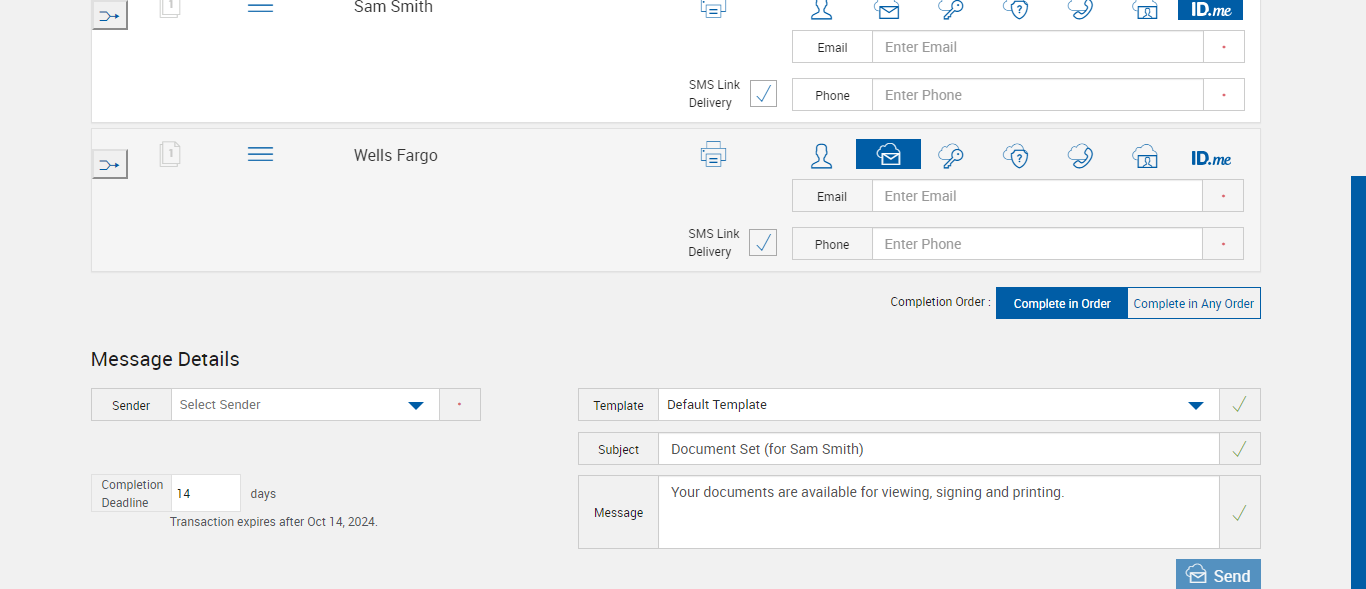The height and width of the screenshot is (589, 1366).
Task: Choose the Complete in Order button
Action: coord(1062,303)
